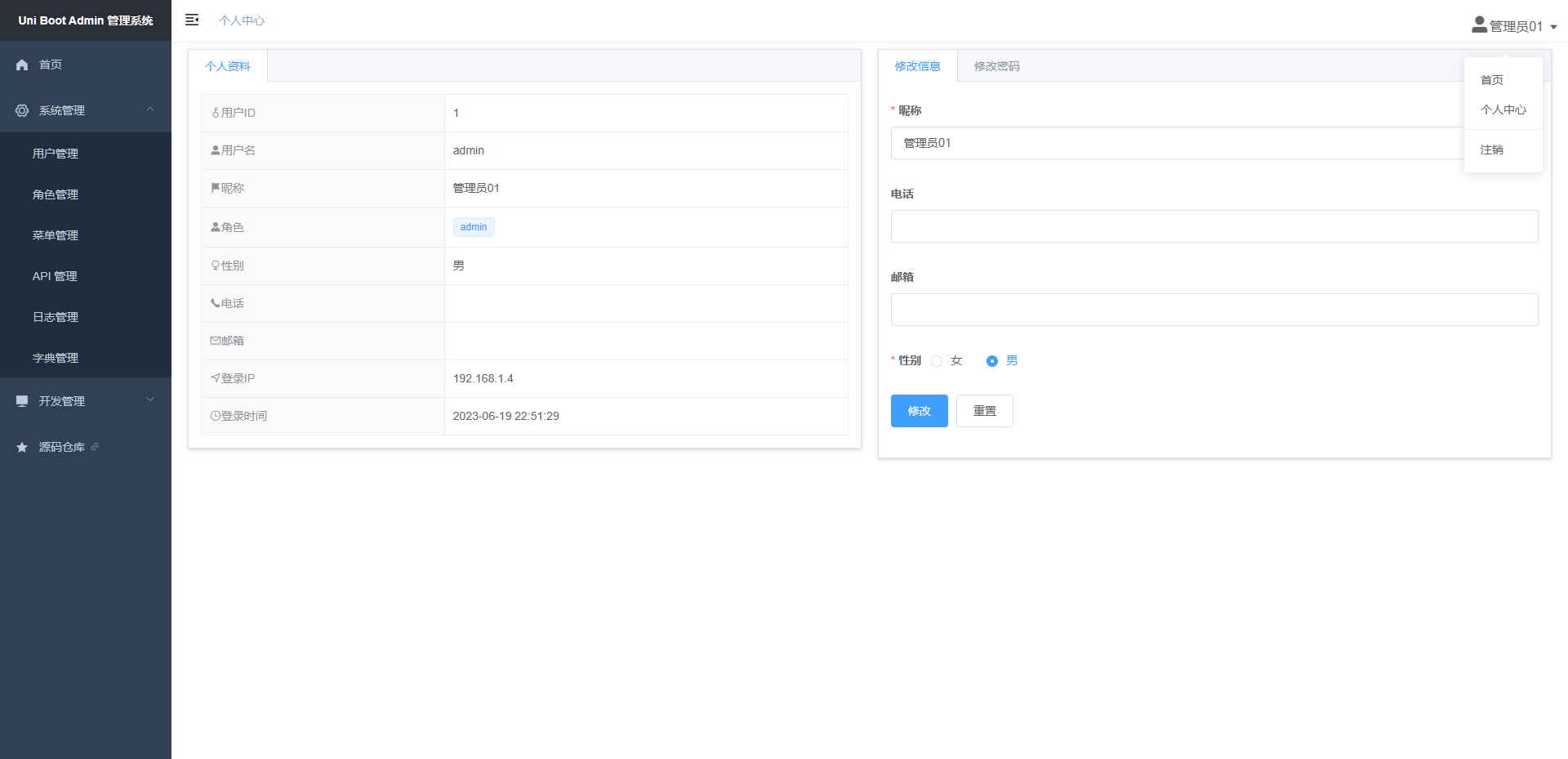Click the source repository star icon
Viewport: 1568px width, 759px height.
22,447
